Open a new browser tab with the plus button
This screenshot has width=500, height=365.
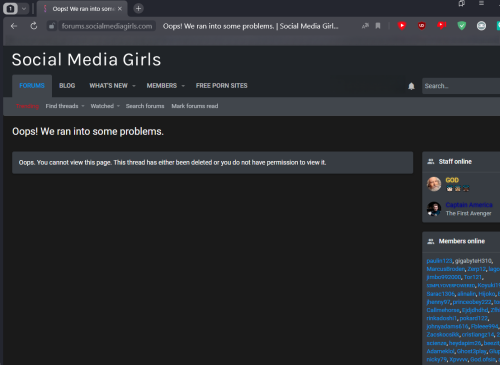(x=138, y=9)
